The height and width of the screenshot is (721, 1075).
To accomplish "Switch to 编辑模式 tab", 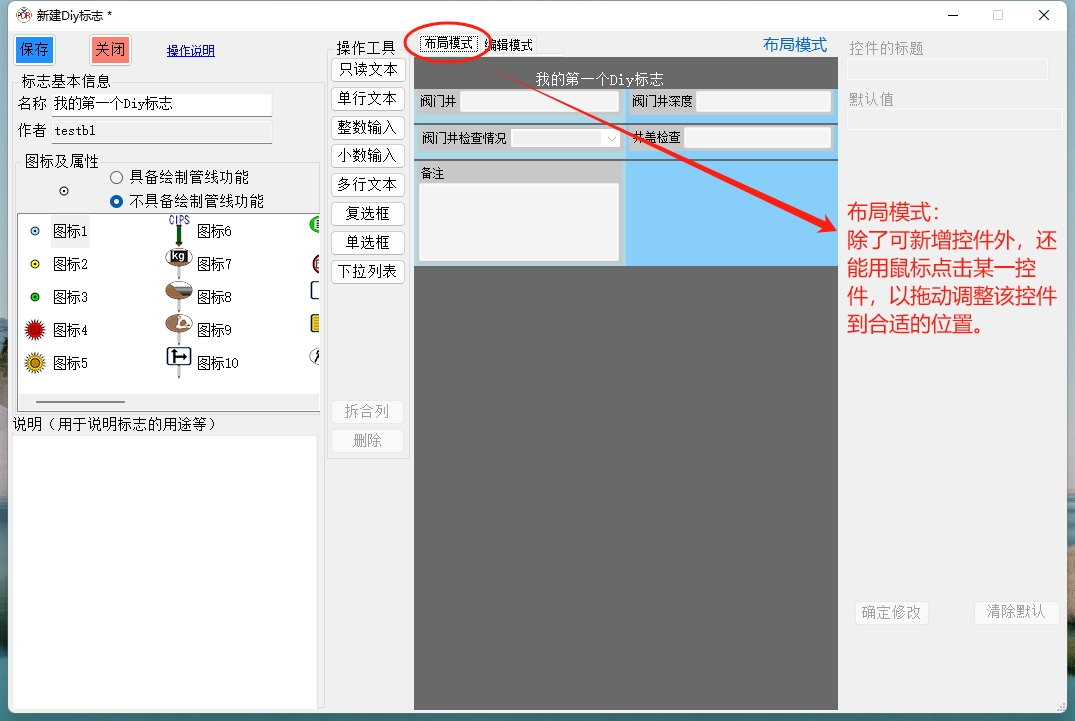I will (x=509, y=45).
